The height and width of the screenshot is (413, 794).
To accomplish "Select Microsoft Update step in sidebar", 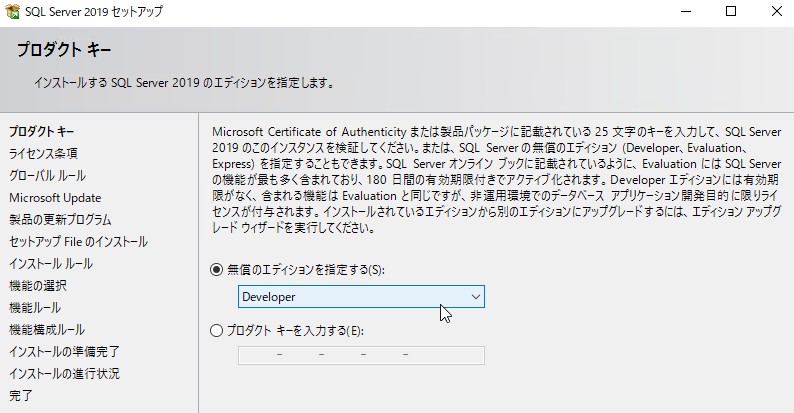I will coord(55,198).
